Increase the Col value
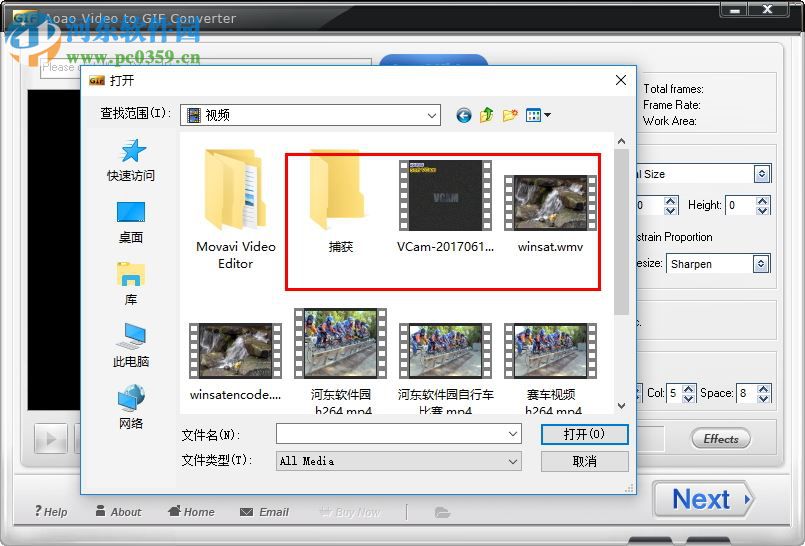The width and height of the screenshot is (805, 546). pos(688,388)
